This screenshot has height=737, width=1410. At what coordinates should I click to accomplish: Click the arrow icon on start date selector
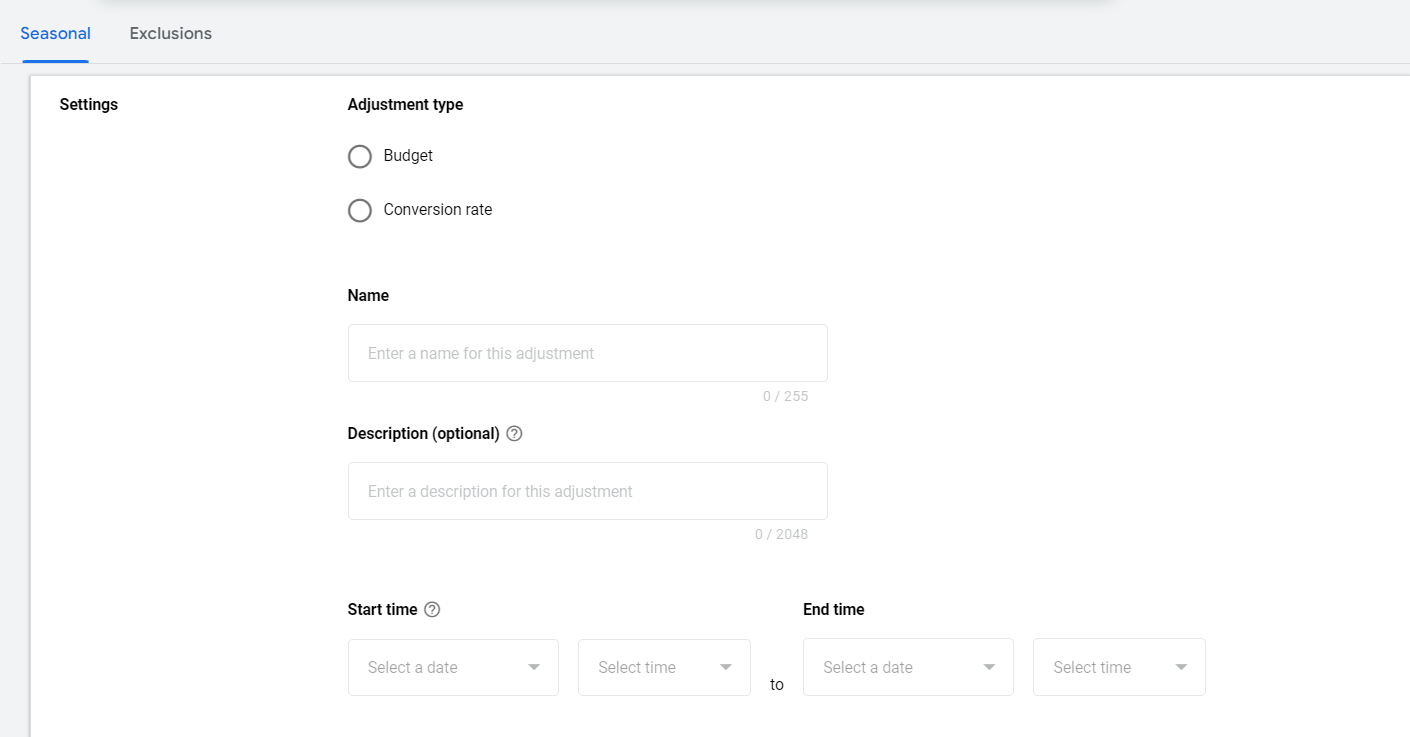[534, 667]
